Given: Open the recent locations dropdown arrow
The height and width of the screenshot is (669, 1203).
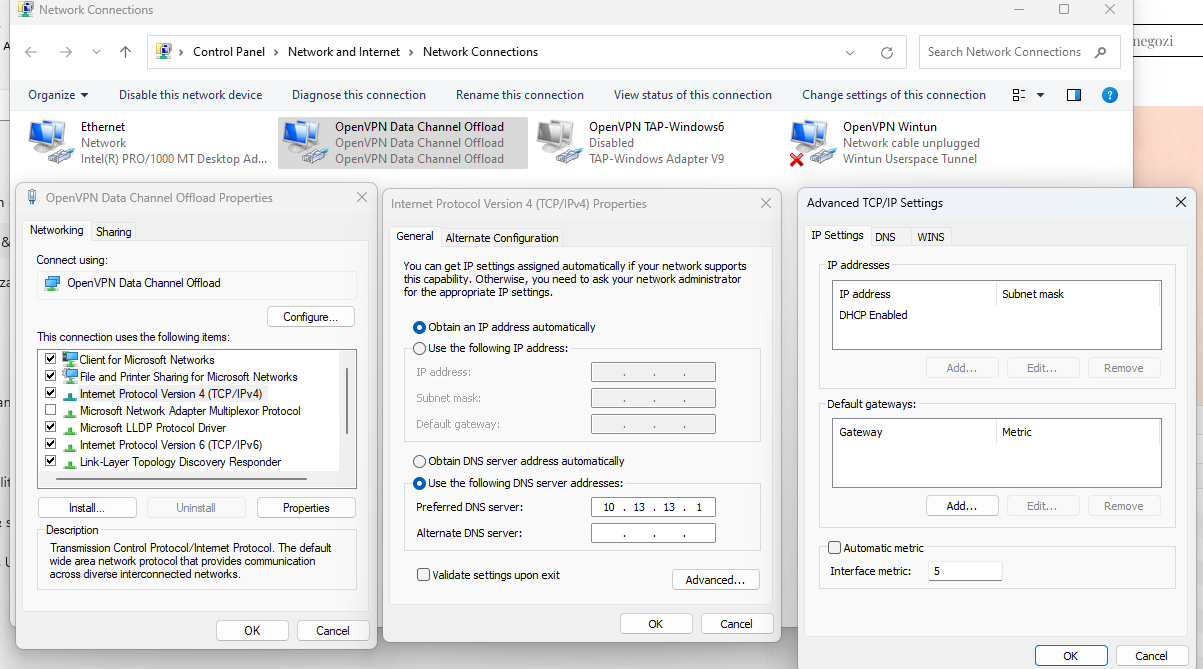Looking at the screenshot, I should pyautogui.click(x=96, y=52).
